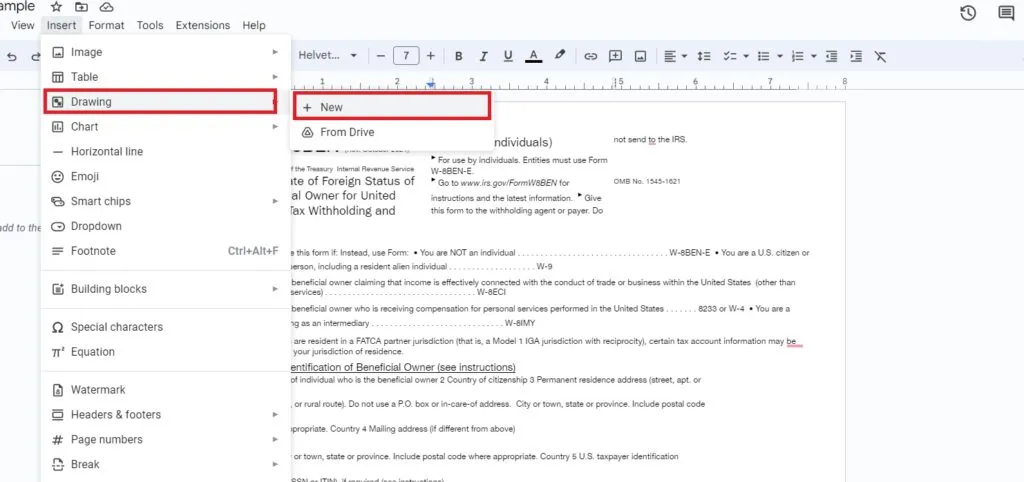Click the 'Identification of Beneficial Owner' heading
Viewport: 1024px width, 482px height.
coord(402,367)
